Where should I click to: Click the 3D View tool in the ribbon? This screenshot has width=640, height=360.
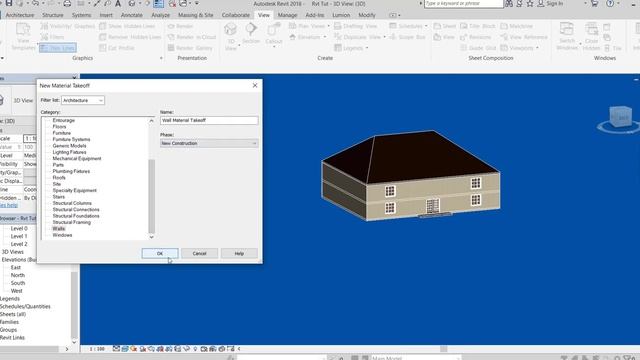(231, 36)
